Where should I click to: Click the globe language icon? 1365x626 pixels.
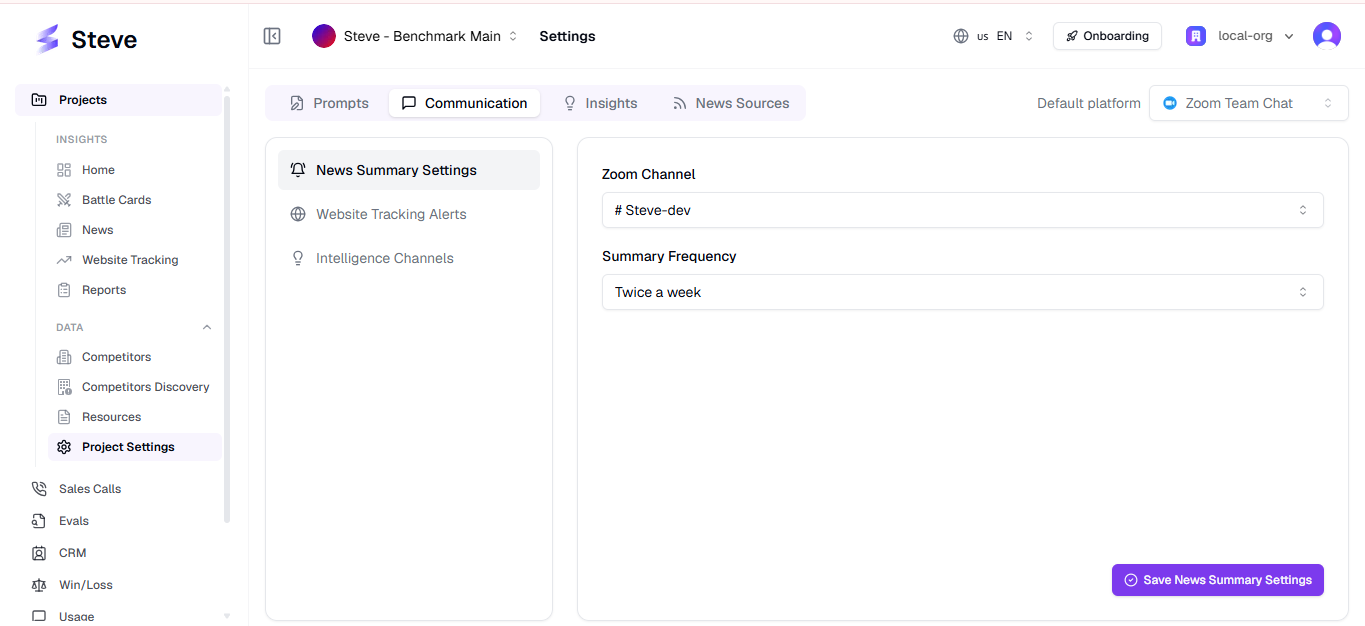[x=961, y=36]
